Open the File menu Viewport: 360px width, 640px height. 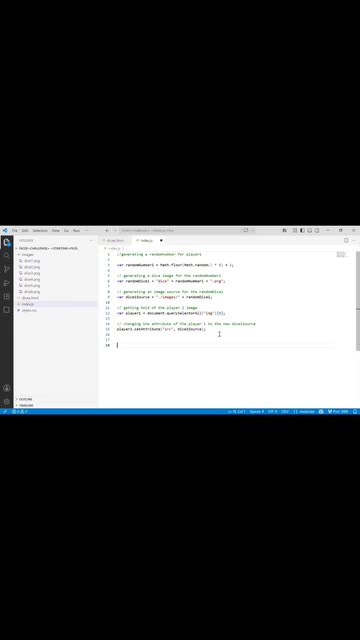click(x=15, y=231)
